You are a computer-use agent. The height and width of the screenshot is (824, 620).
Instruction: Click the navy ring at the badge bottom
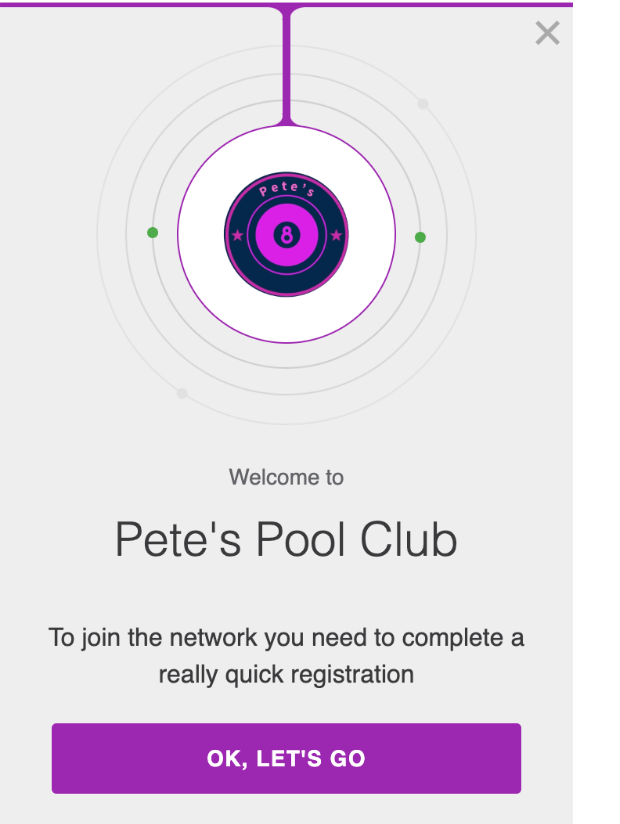287,284
